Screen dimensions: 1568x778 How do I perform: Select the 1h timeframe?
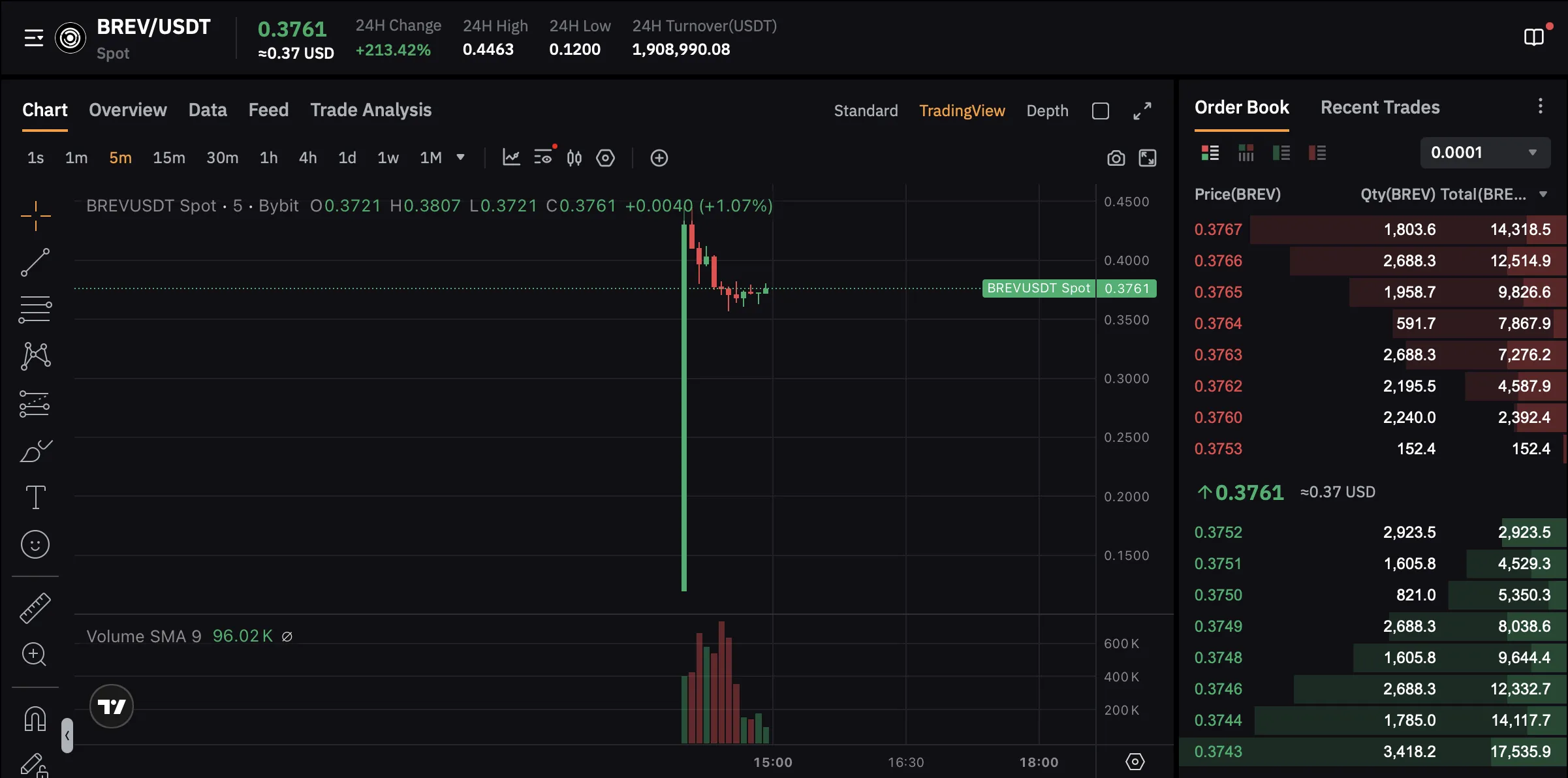268,157
